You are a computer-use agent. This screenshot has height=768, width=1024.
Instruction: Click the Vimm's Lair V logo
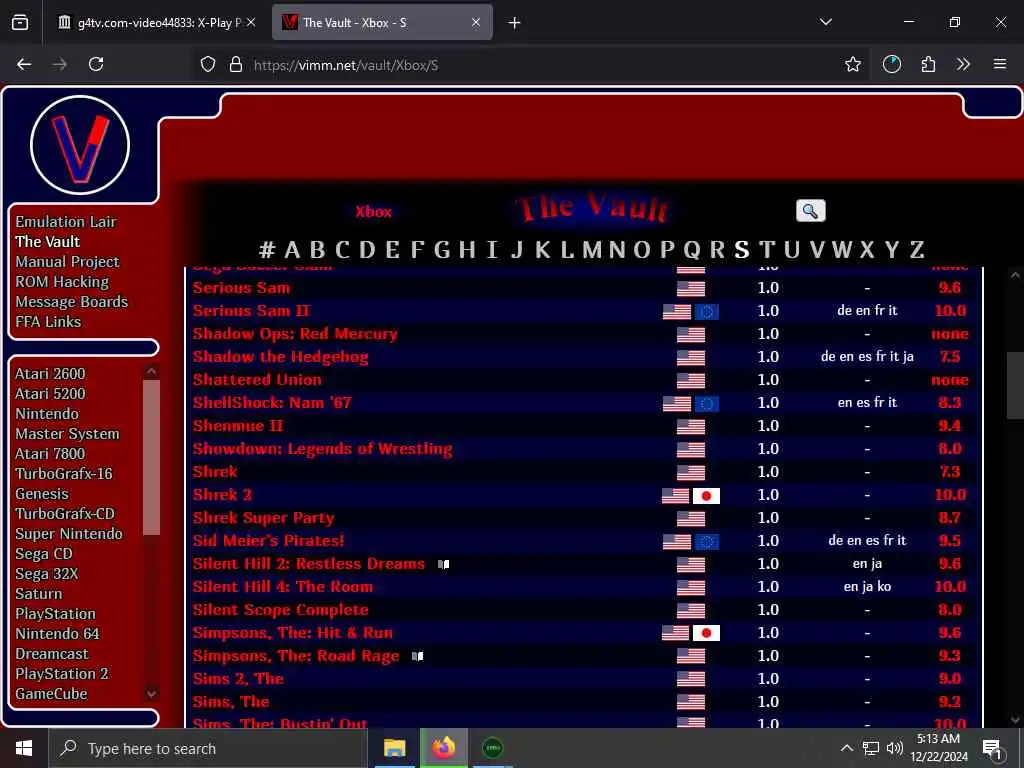80,145
